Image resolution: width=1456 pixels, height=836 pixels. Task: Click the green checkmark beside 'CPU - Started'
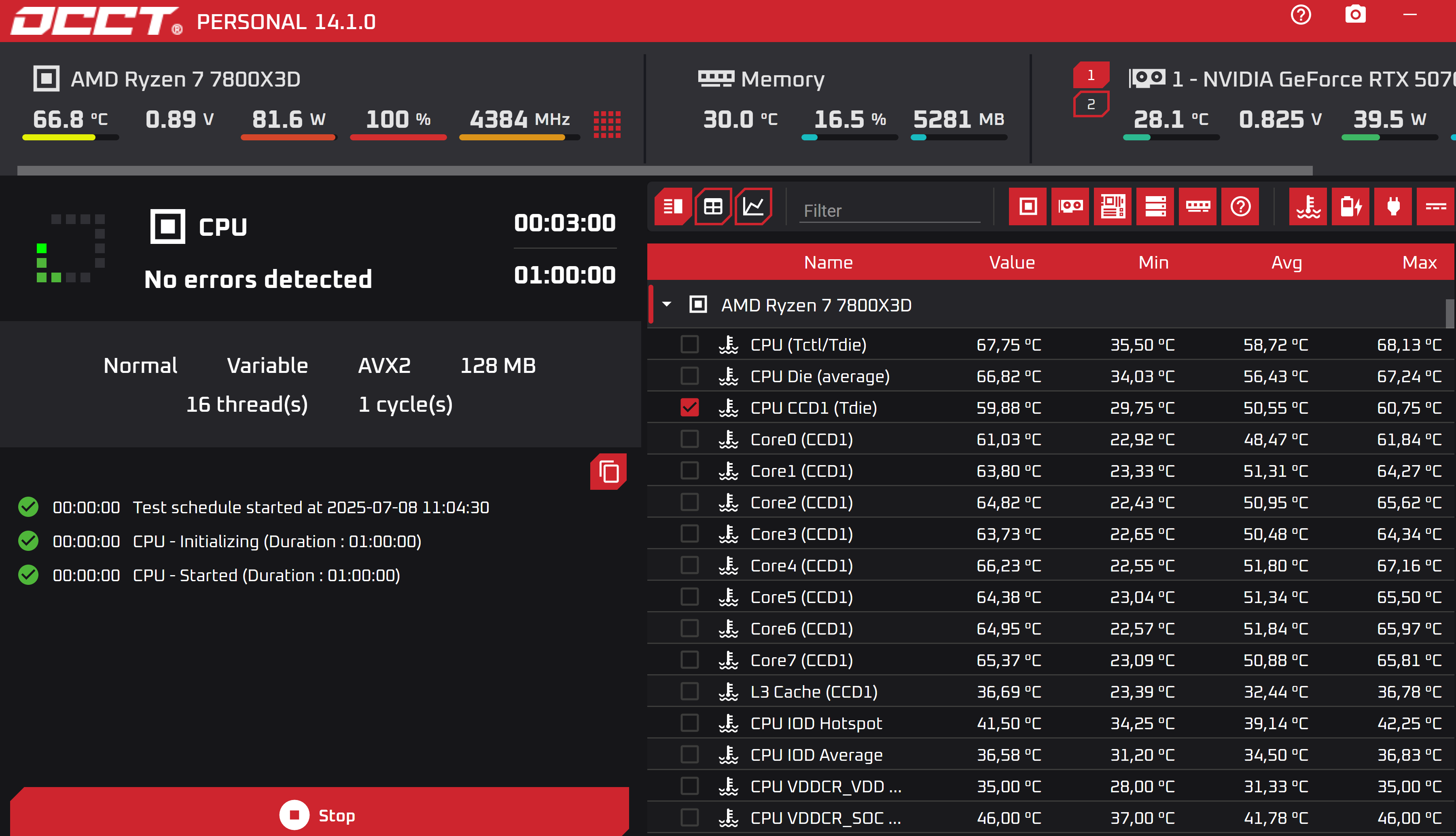28,575
